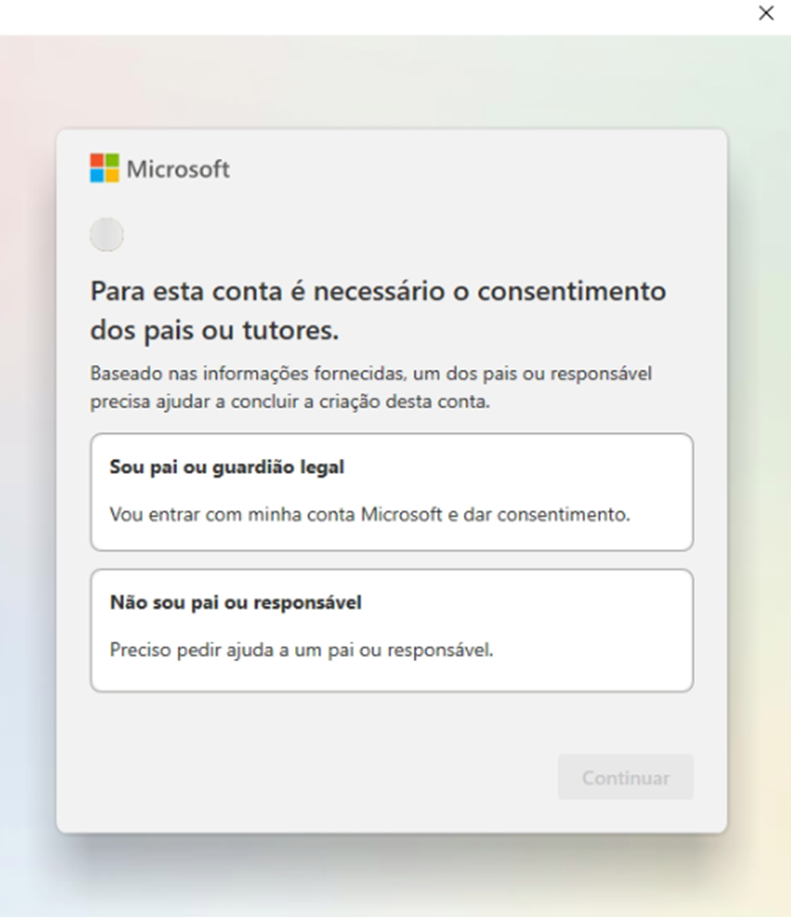Click the yellow square of the Microsoft logo
Screen dimensions: 791x917
point(112,175)
